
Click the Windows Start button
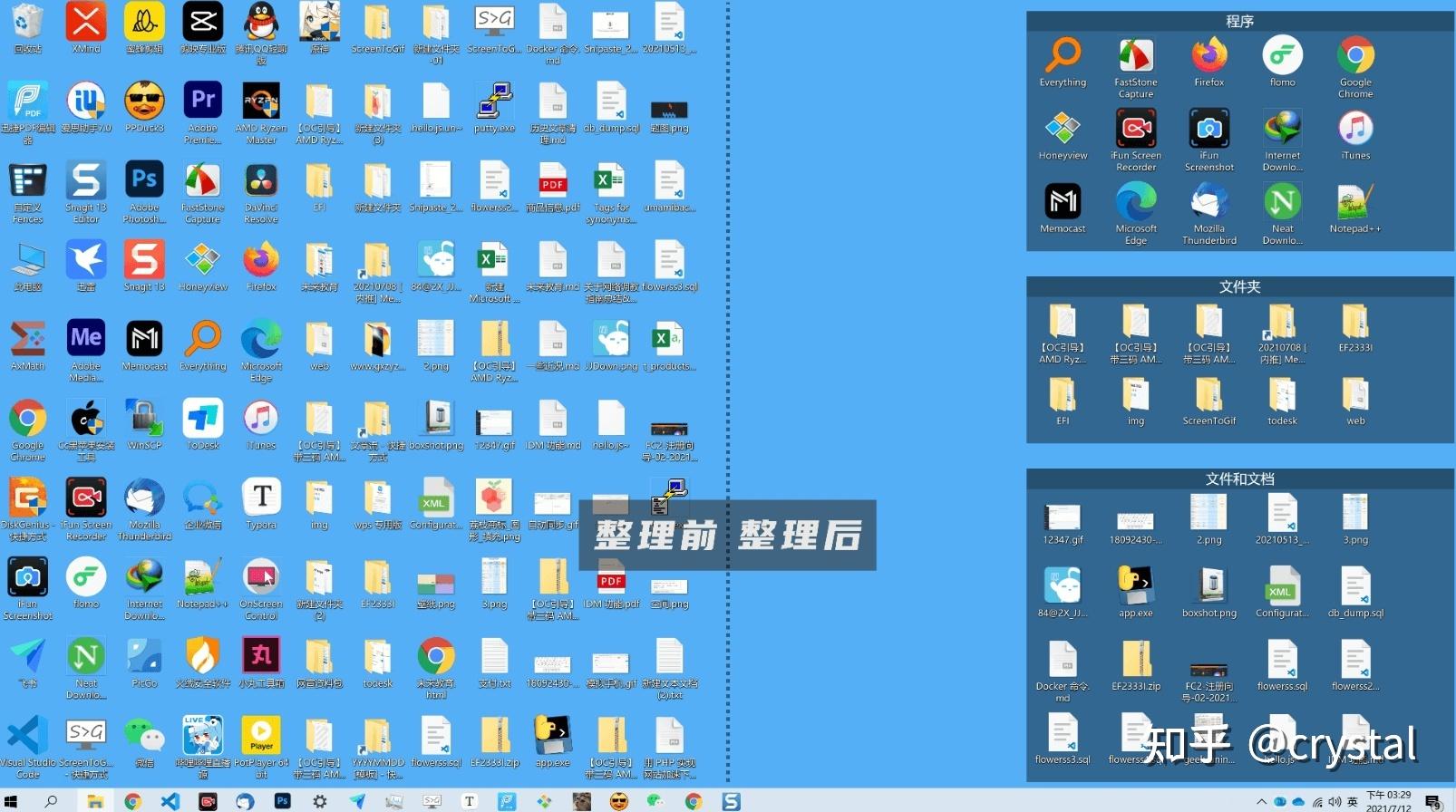pos(12,801)
